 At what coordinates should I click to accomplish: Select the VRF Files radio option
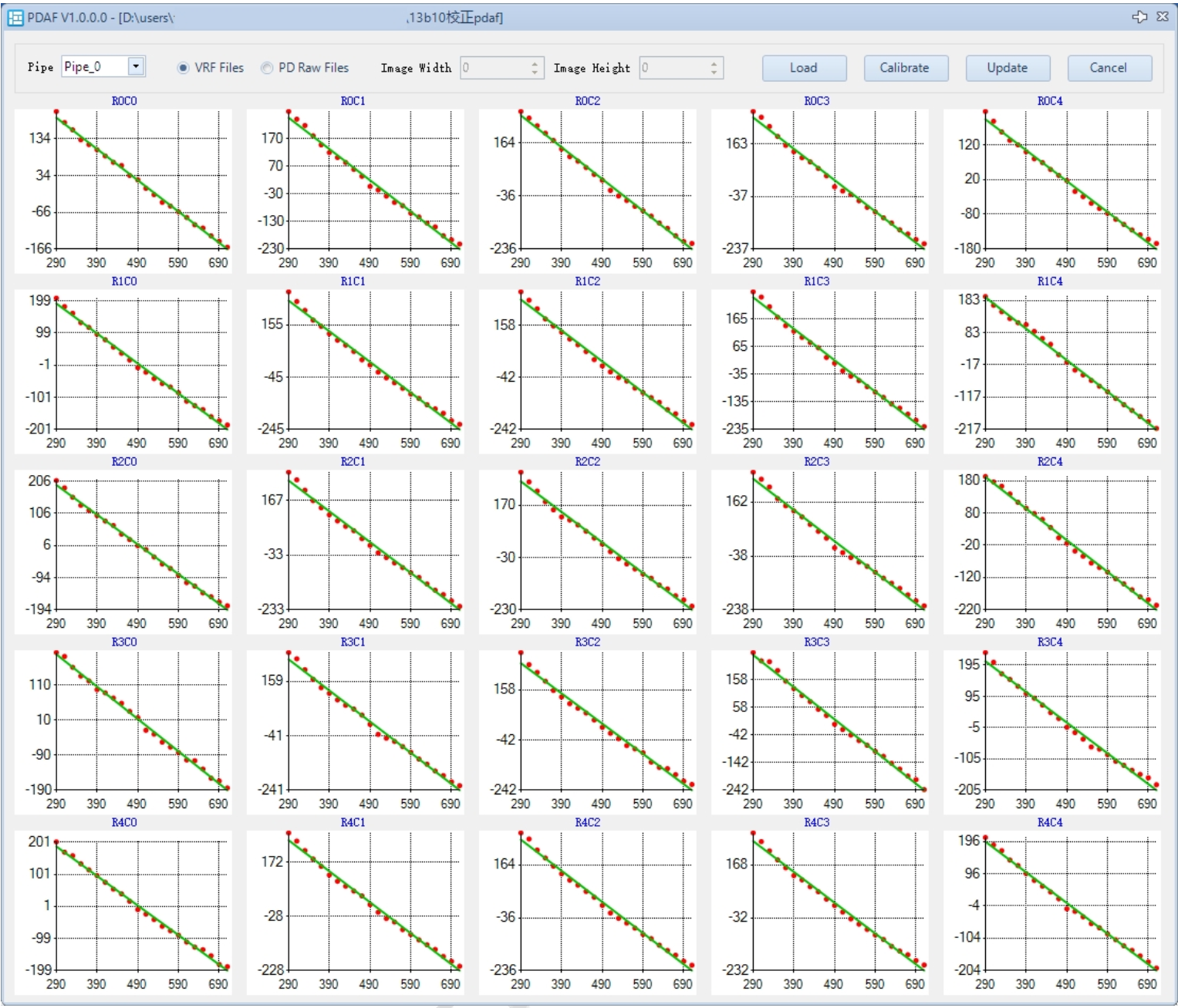pos(184,68)
